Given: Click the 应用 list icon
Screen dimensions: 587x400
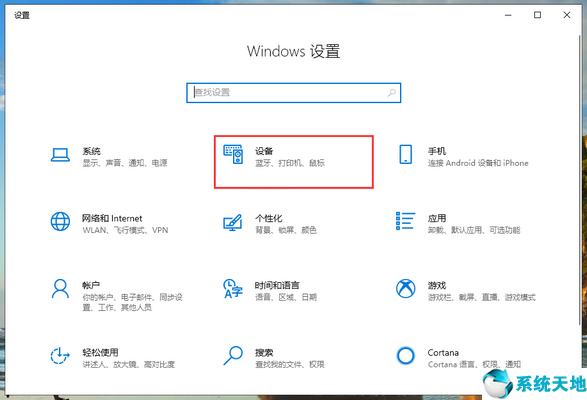Looking at the screenshot, I should (405, 221).
